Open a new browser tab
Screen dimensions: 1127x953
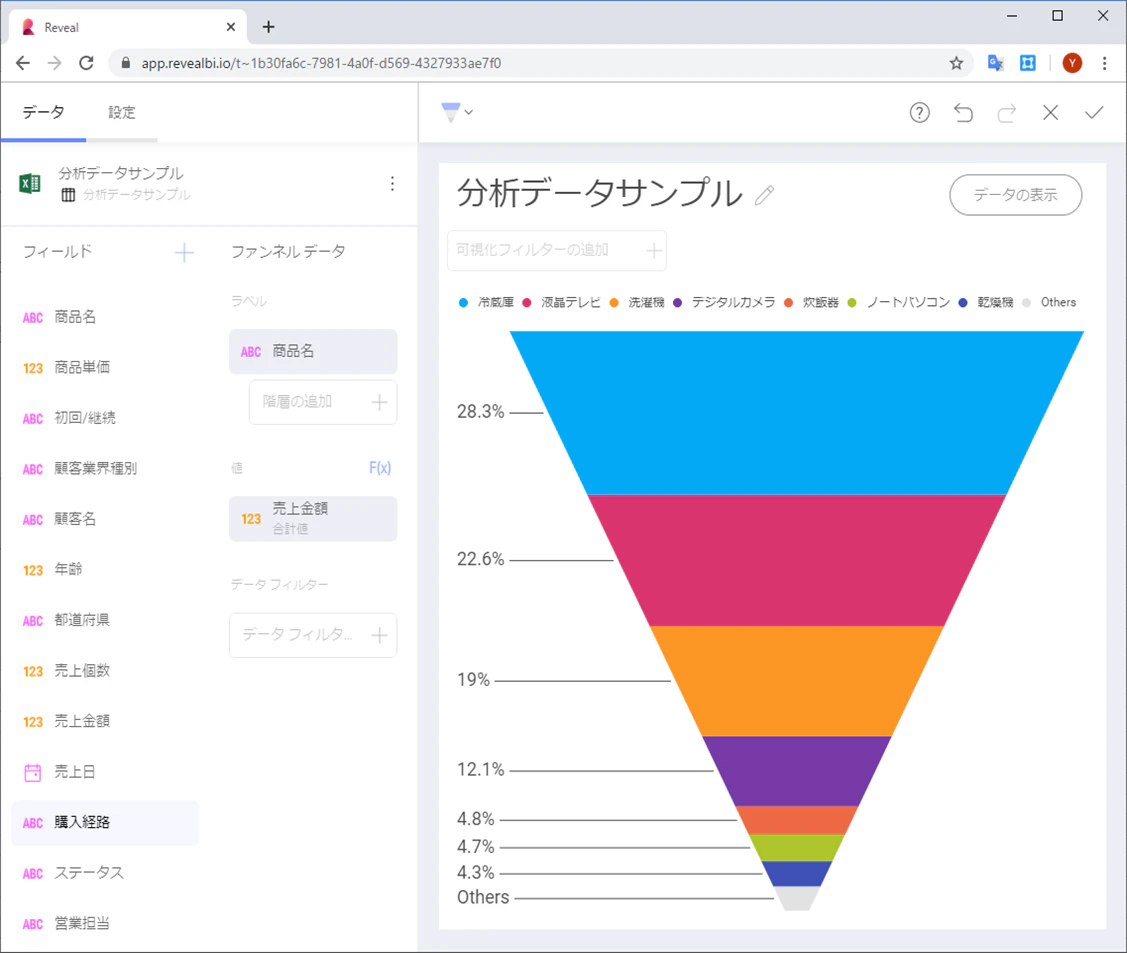pyautogui.click(x=268, y=27)
